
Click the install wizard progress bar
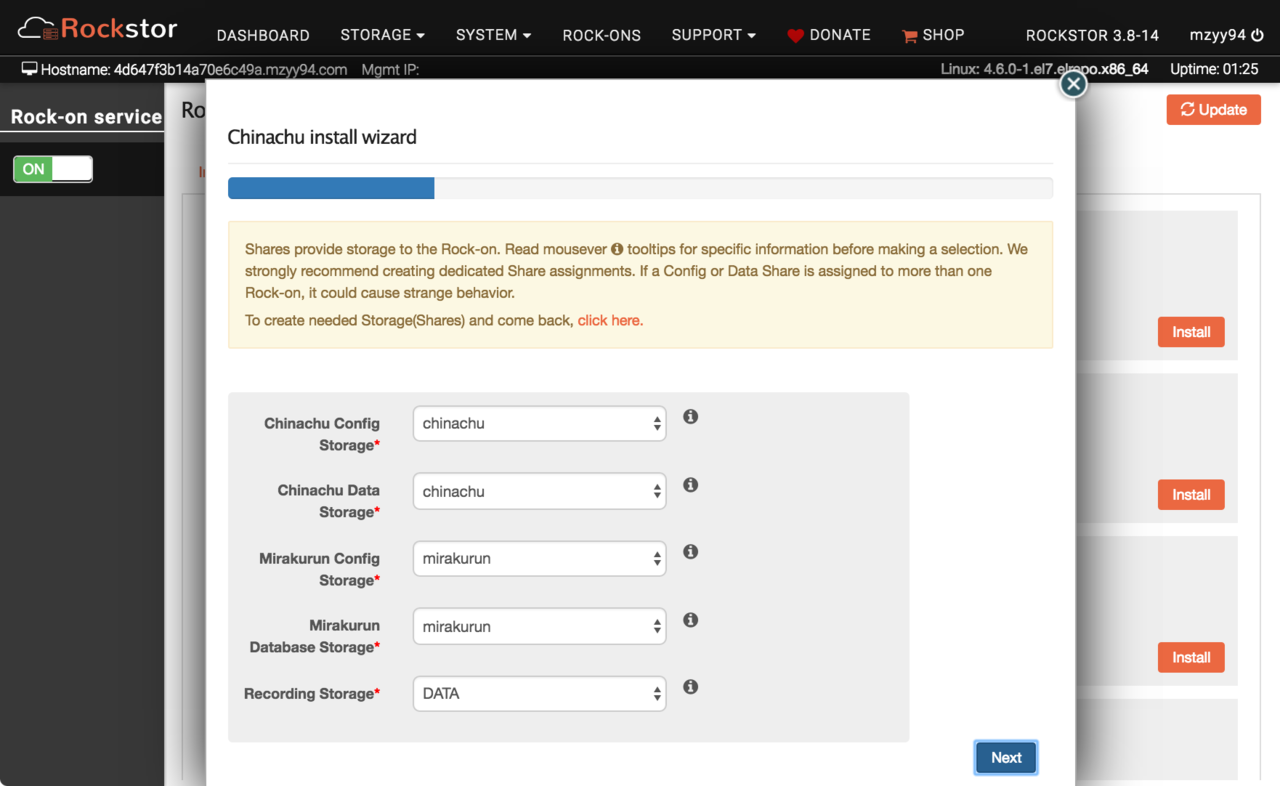pos(640,188)
